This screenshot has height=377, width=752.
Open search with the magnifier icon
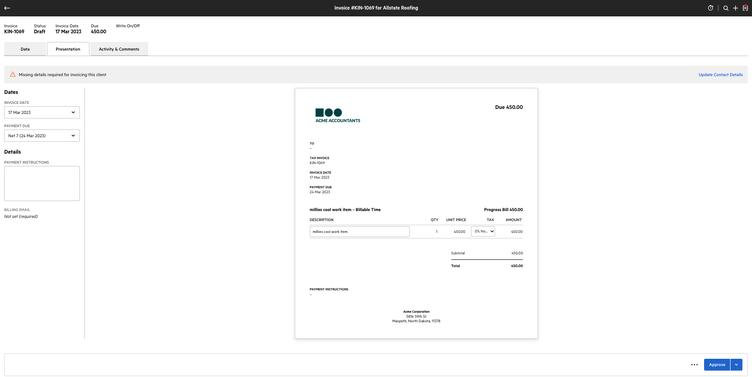(726, 8)
